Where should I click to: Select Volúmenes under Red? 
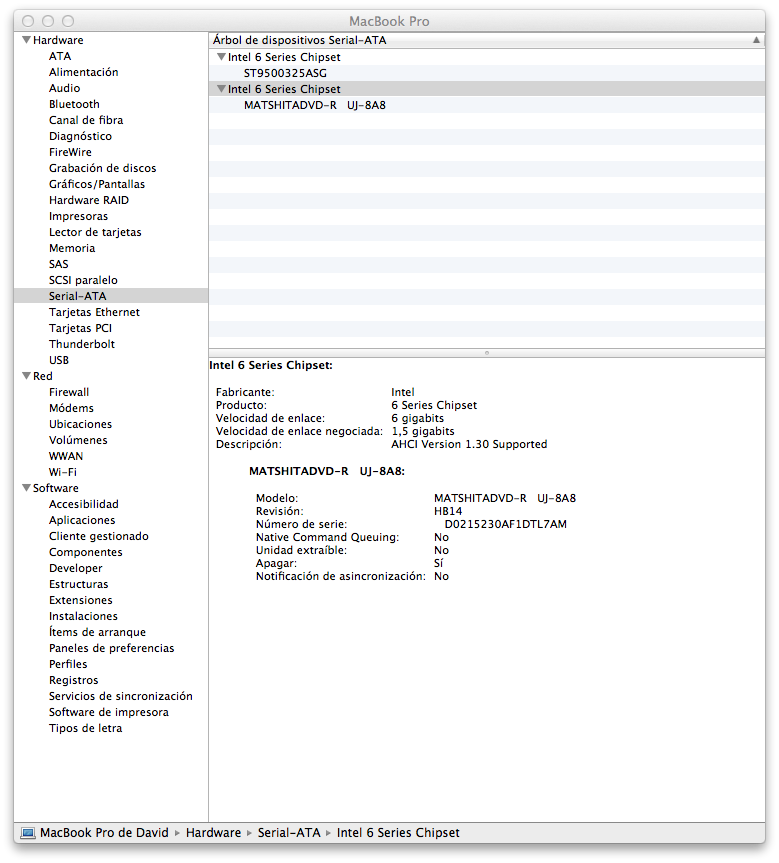78,440
